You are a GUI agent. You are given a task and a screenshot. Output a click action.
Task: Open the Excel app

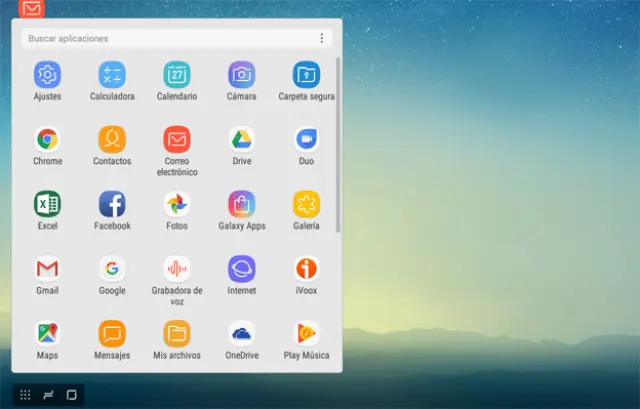[x=47, y=204]
